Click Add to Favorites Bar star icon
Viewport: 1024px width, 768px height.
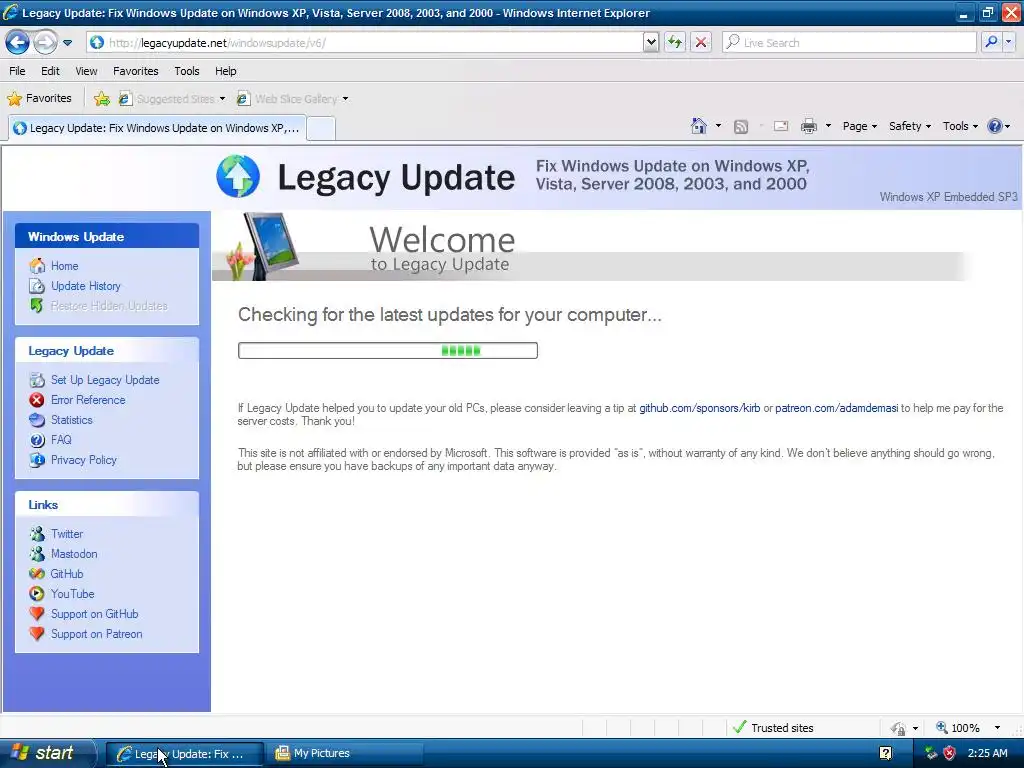[x=102, y=99]
